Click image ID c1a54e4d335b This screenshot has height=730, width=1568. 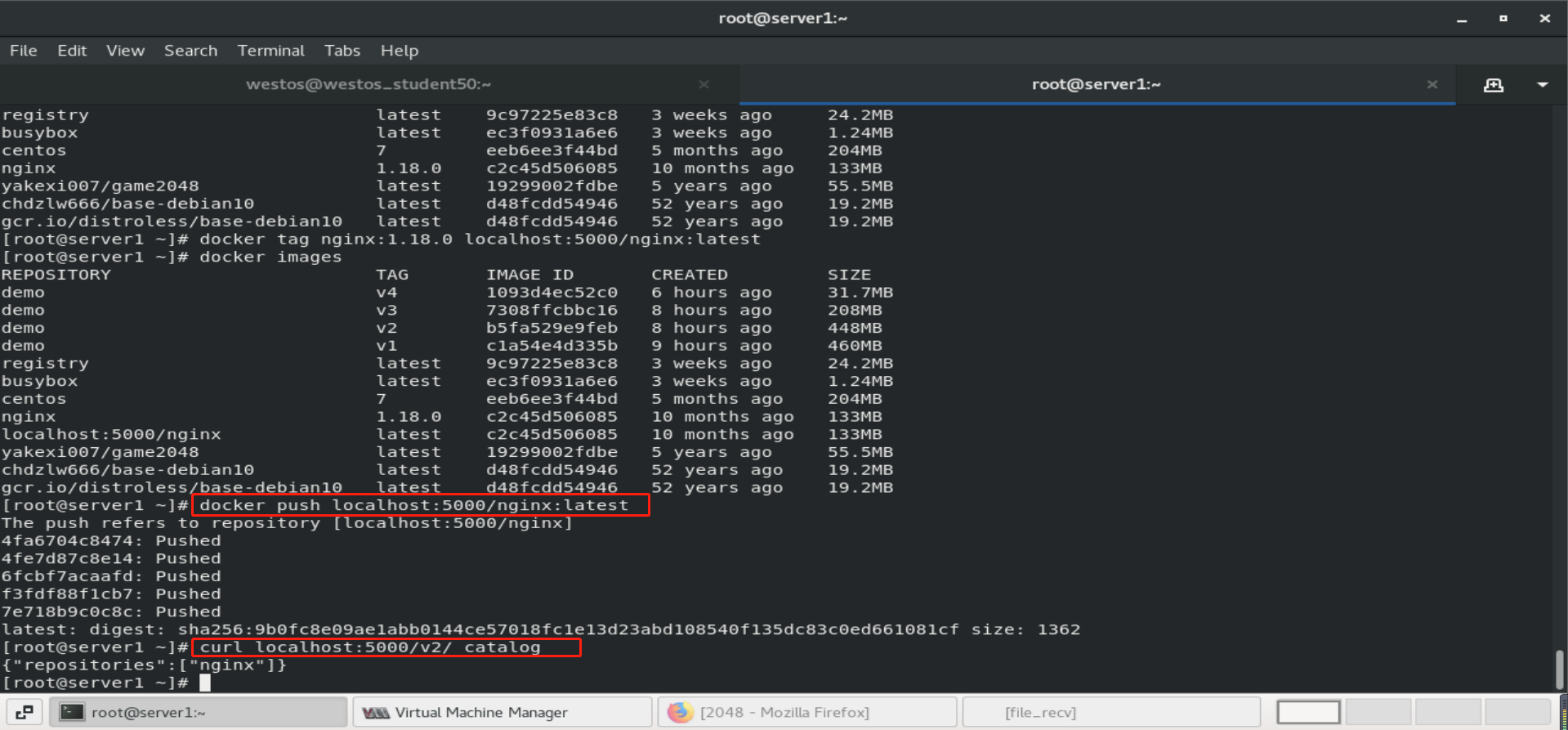(x=552, y=346)
